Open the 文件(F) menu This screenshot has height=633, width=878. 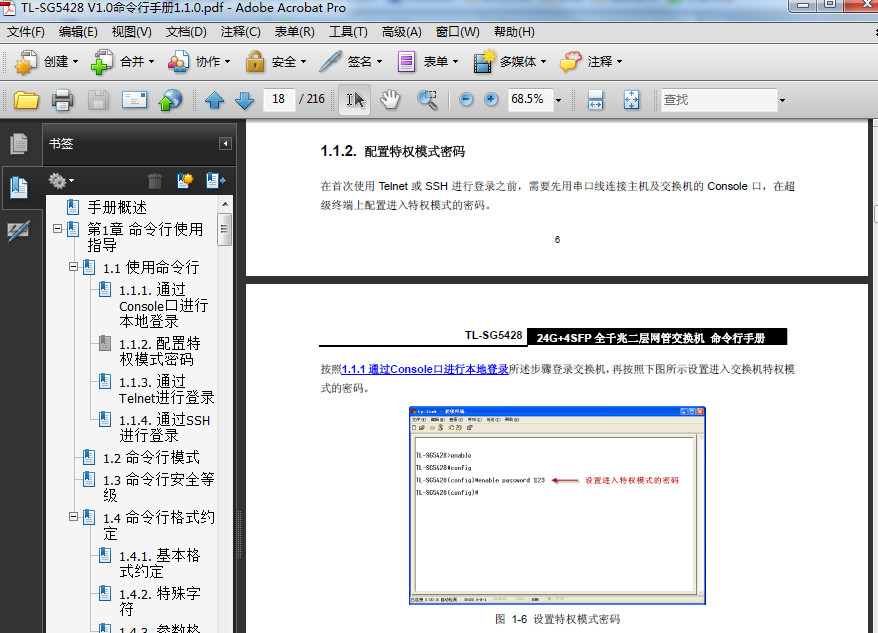point(26,32)
